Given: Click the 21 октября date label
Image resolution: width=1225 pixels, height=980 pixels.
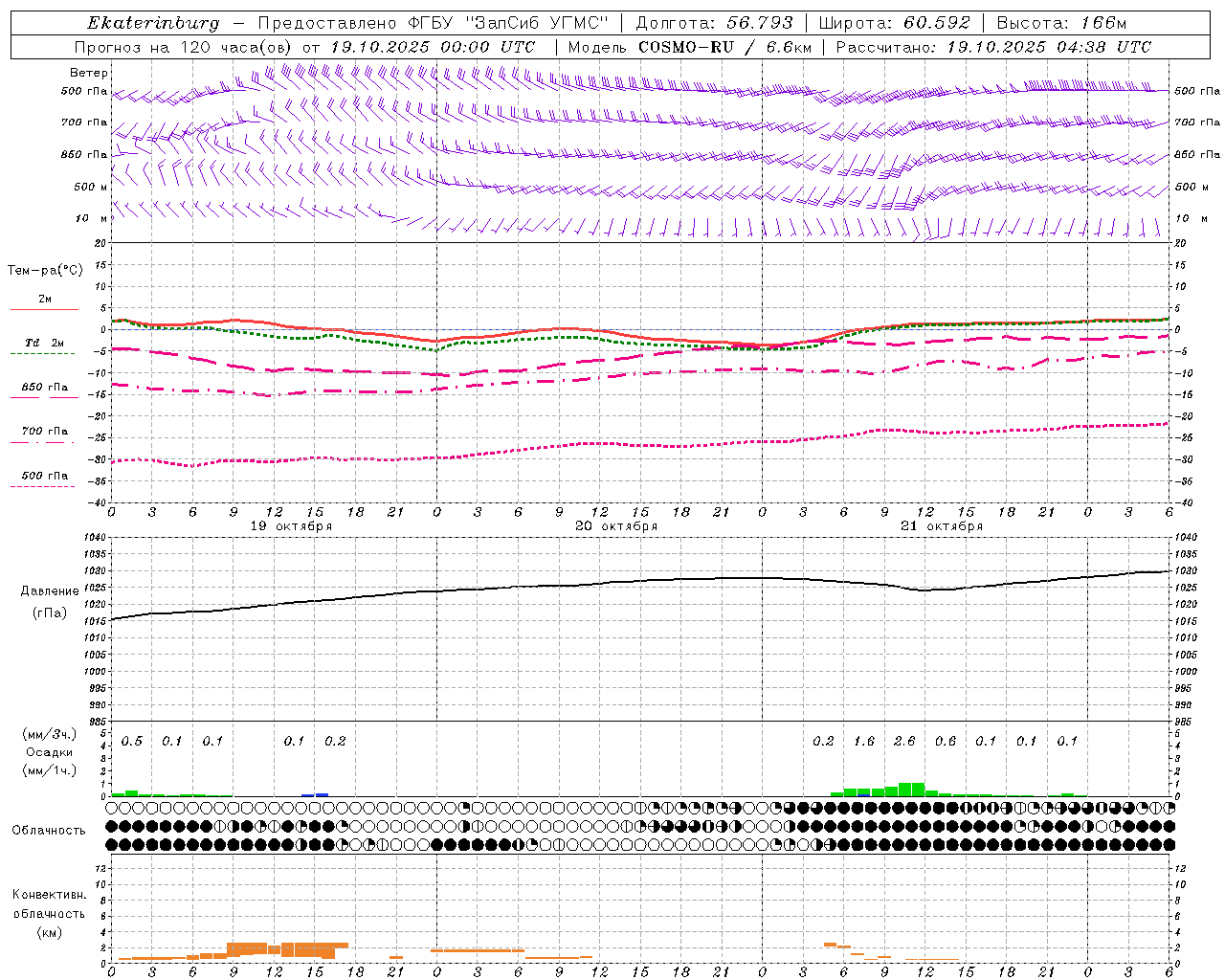Looking at the screenshot, I should (942, 526).
